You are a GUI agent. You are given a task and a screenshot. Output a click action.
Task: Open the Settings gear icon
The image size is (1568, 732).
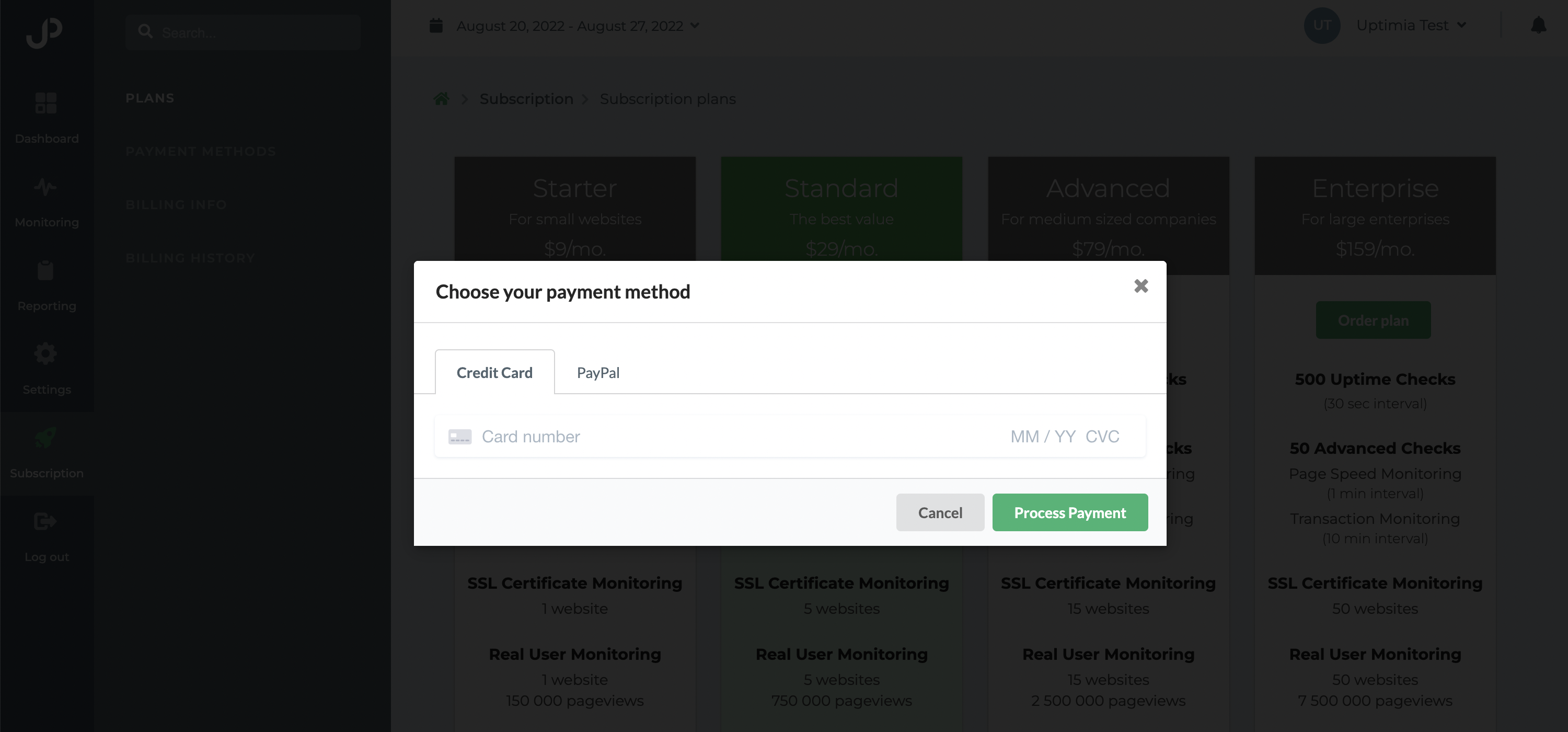[45, 353]
